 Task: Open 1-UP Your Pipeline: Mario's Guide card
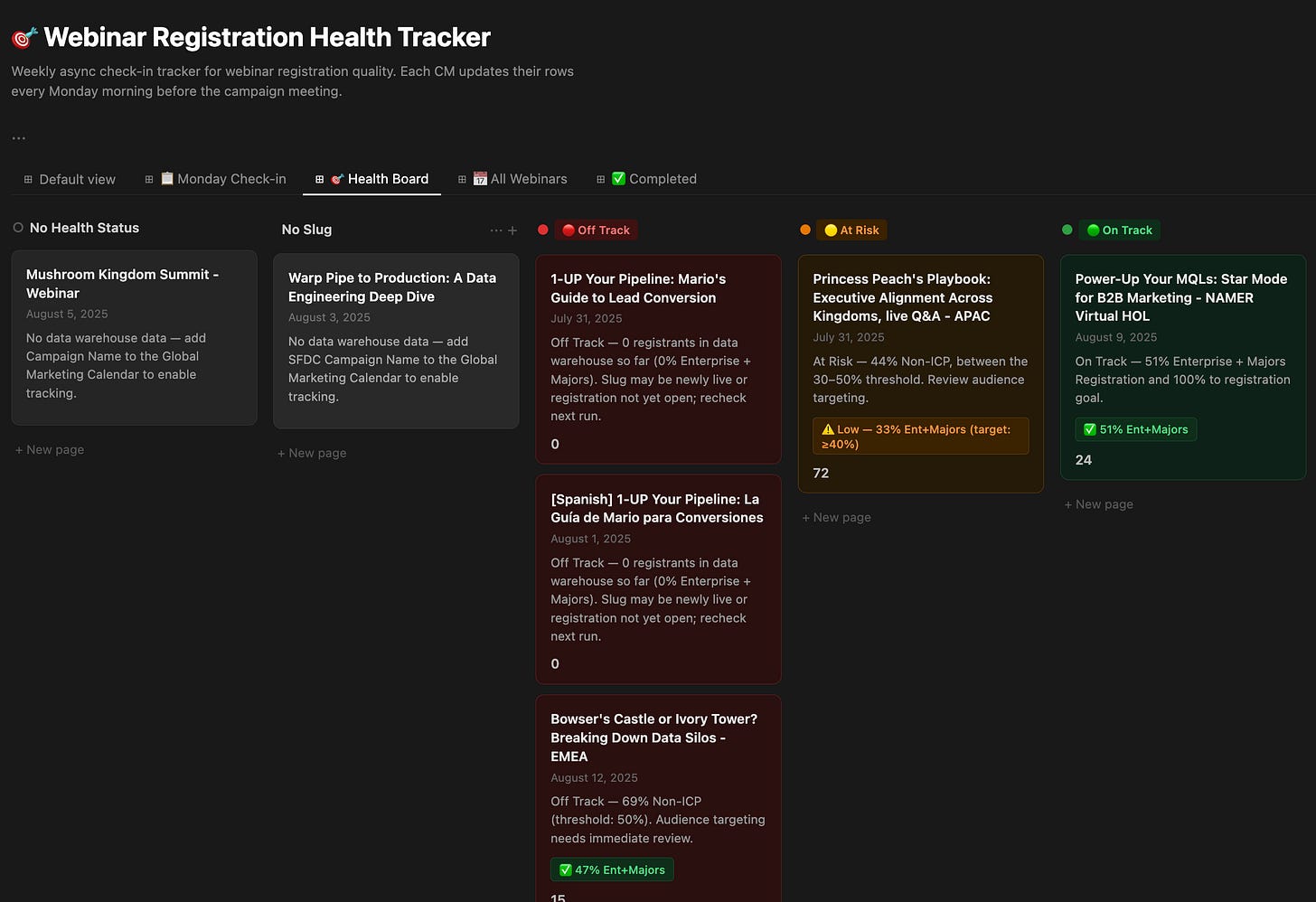pyautogui.click(x=658, y=360)
